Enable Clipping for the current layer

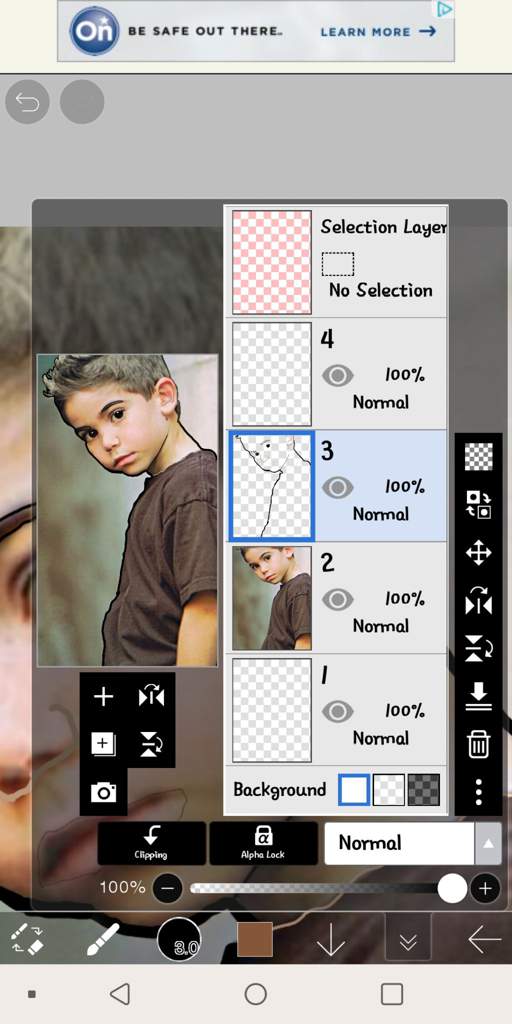(152, 843)
